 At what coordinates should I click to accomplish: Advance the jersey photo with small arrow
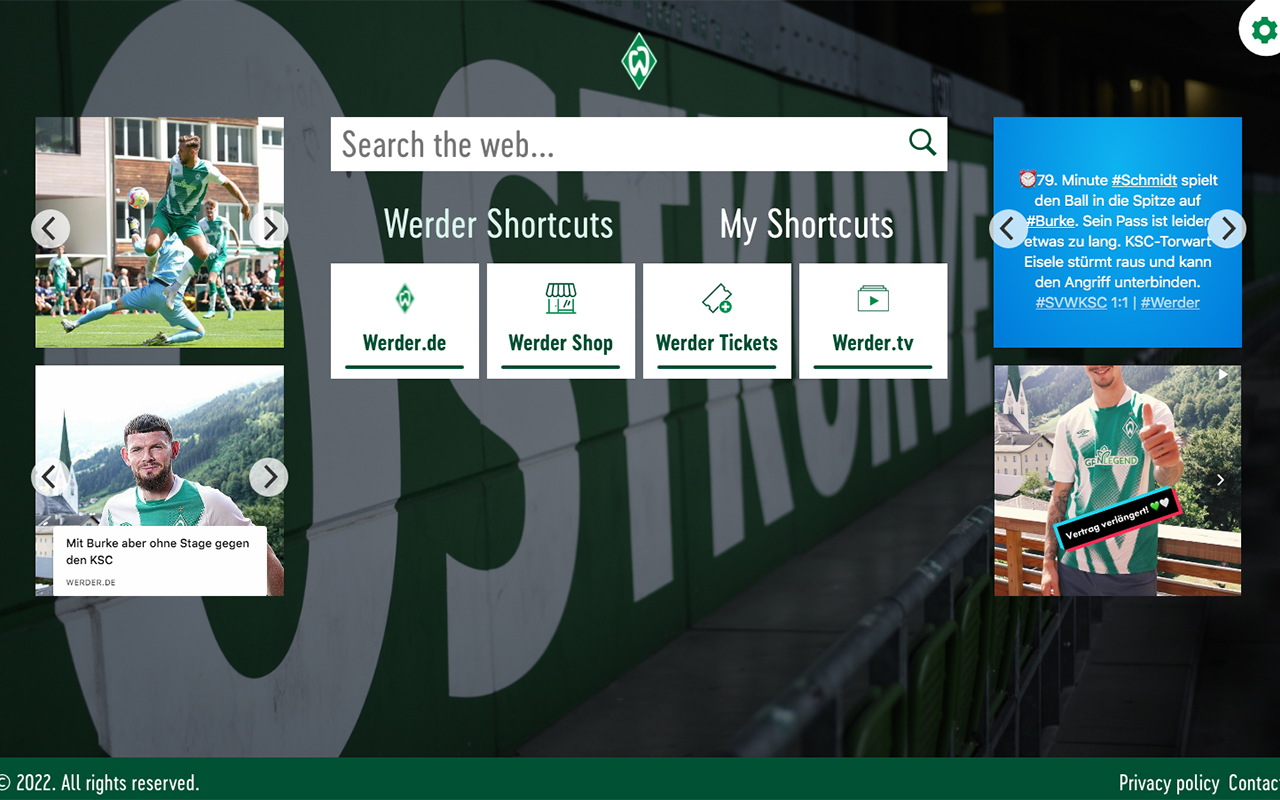tap(1221, 481)
